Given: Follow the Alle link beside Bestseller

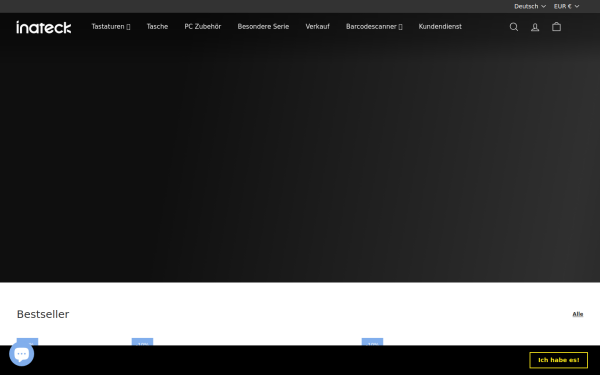Looking at the screenshot, I should pos(578,314).
